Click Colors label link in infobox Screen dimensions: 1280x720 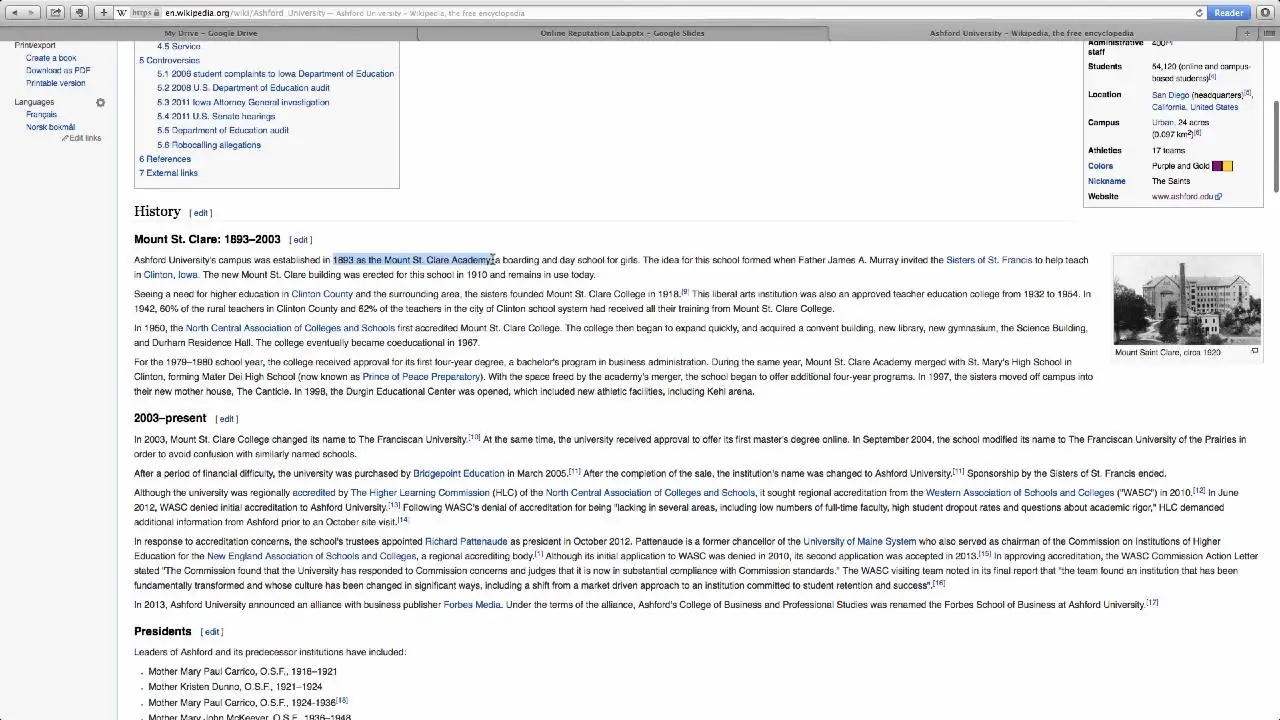click(x=1100, y=166)
